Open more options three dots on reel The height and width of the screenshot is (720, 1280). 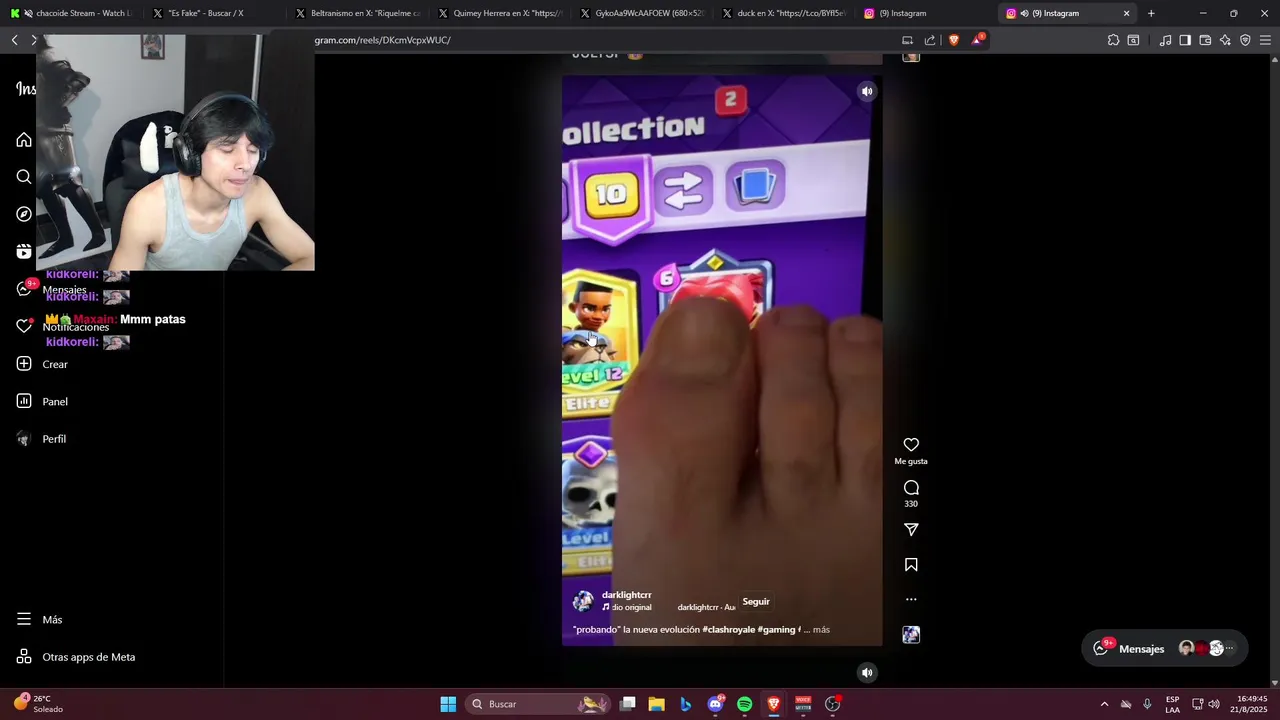click(x=911, y=600)
